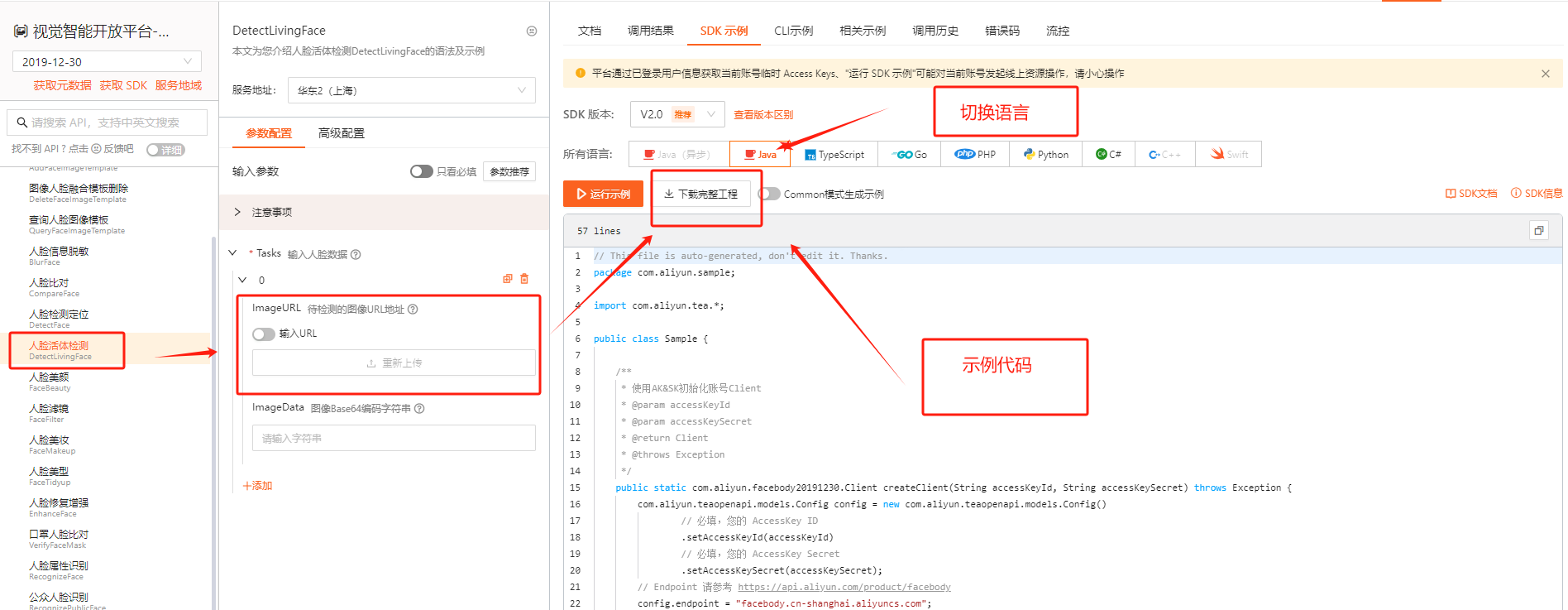Open the SDK 版本 V2.0 dropdown
This screenshot has height=610, width=1568.
[x=677, y=114]
